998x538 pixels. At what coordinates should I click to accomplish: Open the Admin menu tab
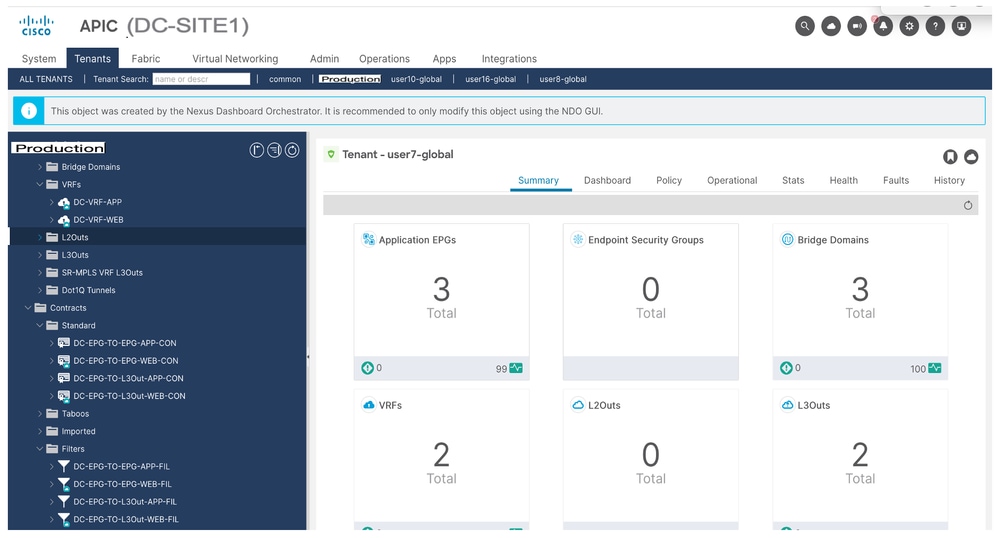[x=325, y=59]
